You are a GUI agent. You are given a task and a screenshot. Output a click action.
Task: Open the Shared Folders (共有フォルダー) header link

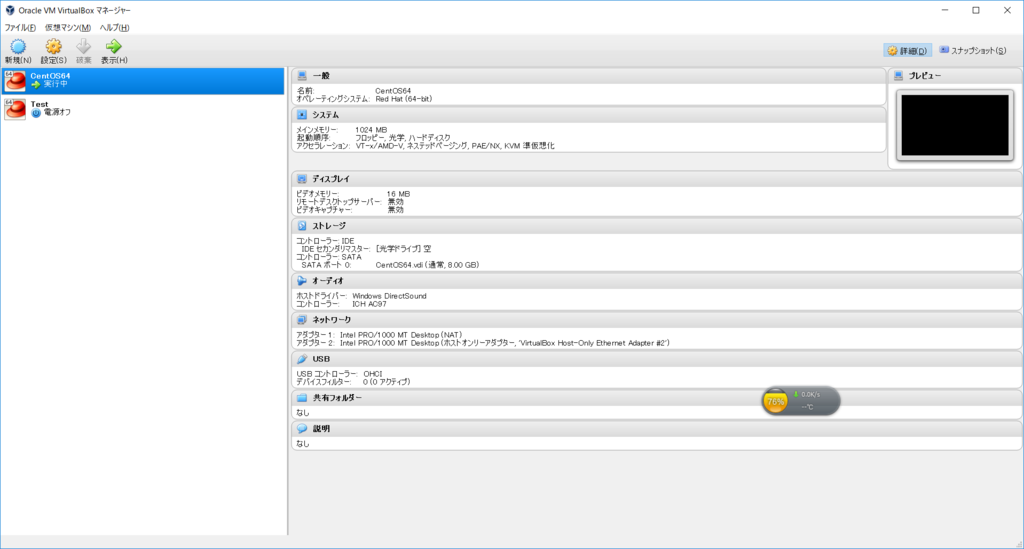click(x=337, y=398)
